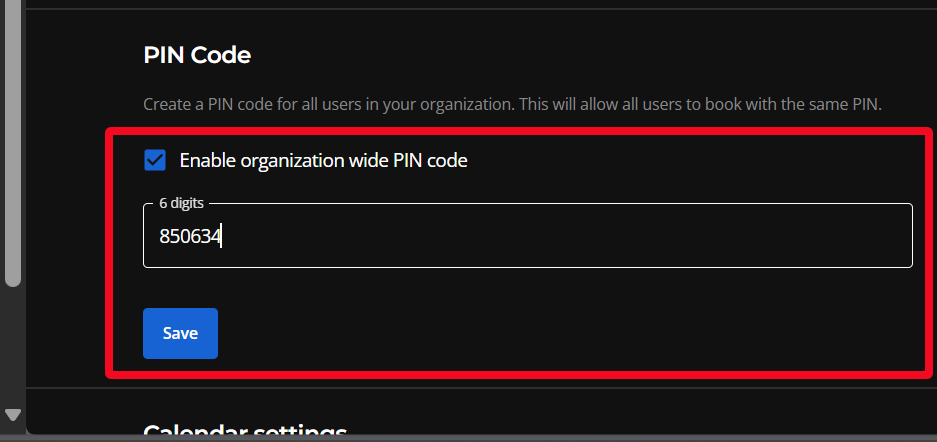Viewport: 937px width, 442px height.
Task: Select the 'PIN Code' section heading
Action: [197, 55]
